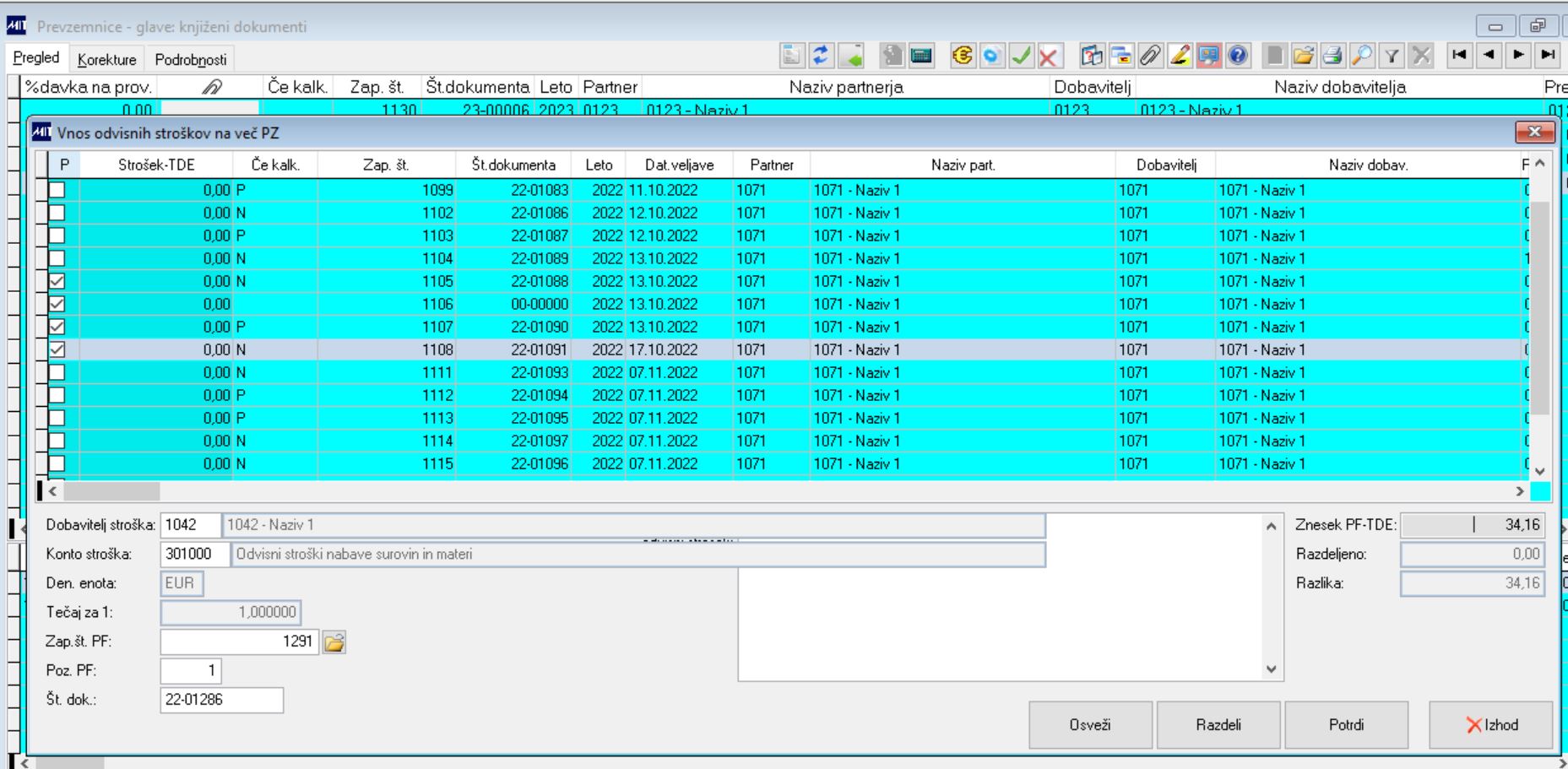Click the Št. dok. input field
The width and height of the screenshot is (1568, 769).
(x=222, y=700)
